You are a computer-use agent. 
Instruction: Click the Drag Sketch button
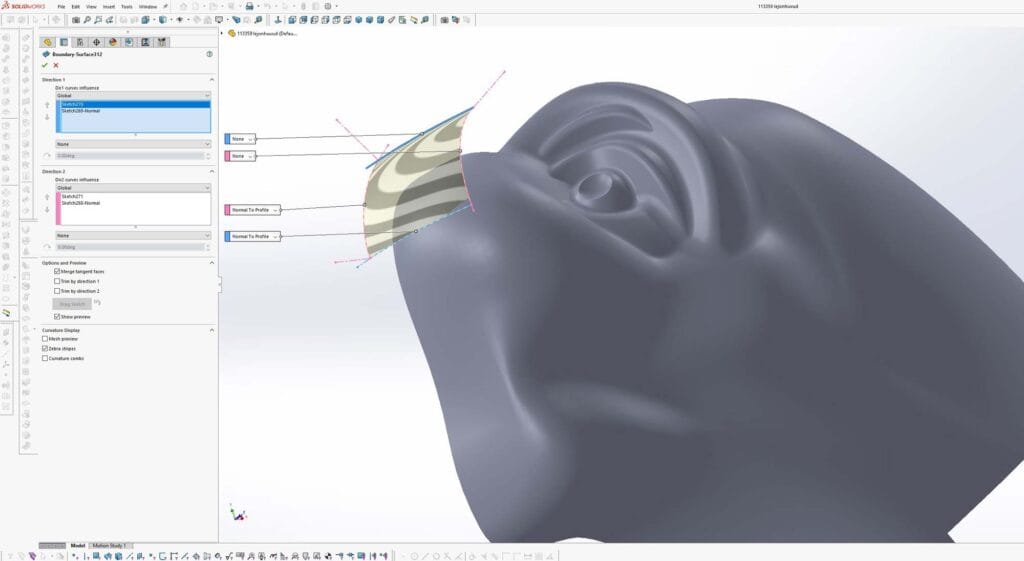72,303
